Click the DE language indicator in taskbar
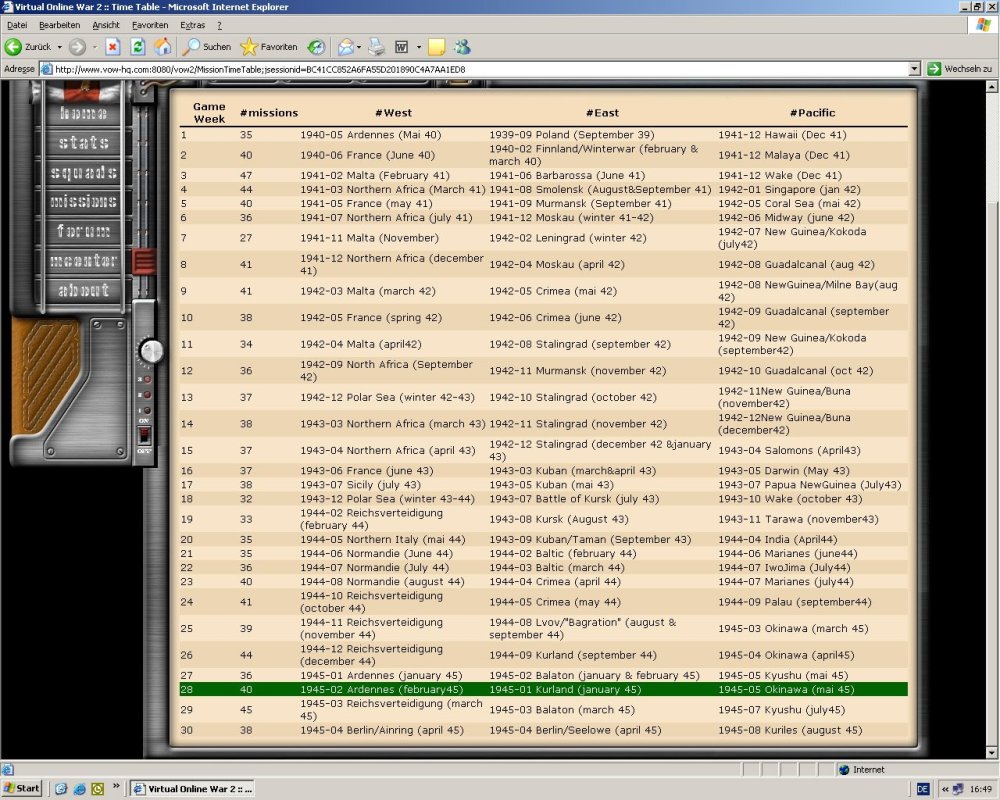This screenshot has width=1000, height=800. click(923, 788)
